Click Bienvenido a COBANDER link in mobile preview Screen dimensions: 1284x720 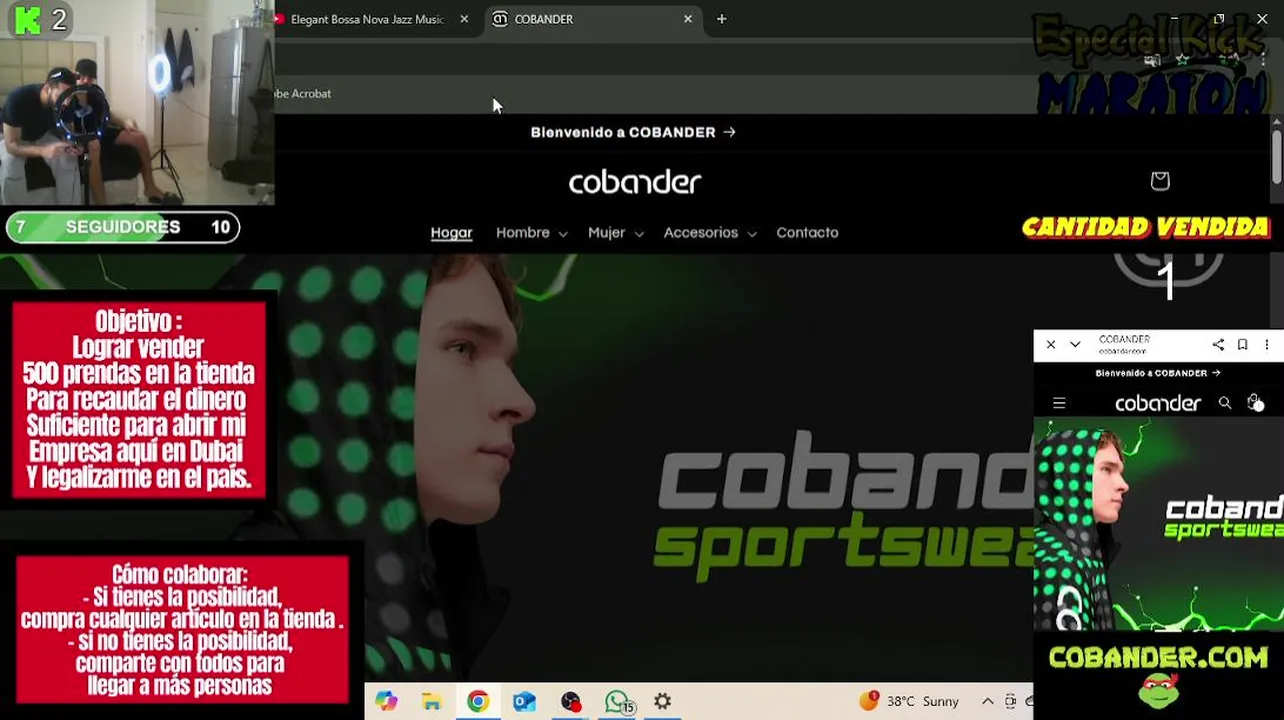point(1157,373)
